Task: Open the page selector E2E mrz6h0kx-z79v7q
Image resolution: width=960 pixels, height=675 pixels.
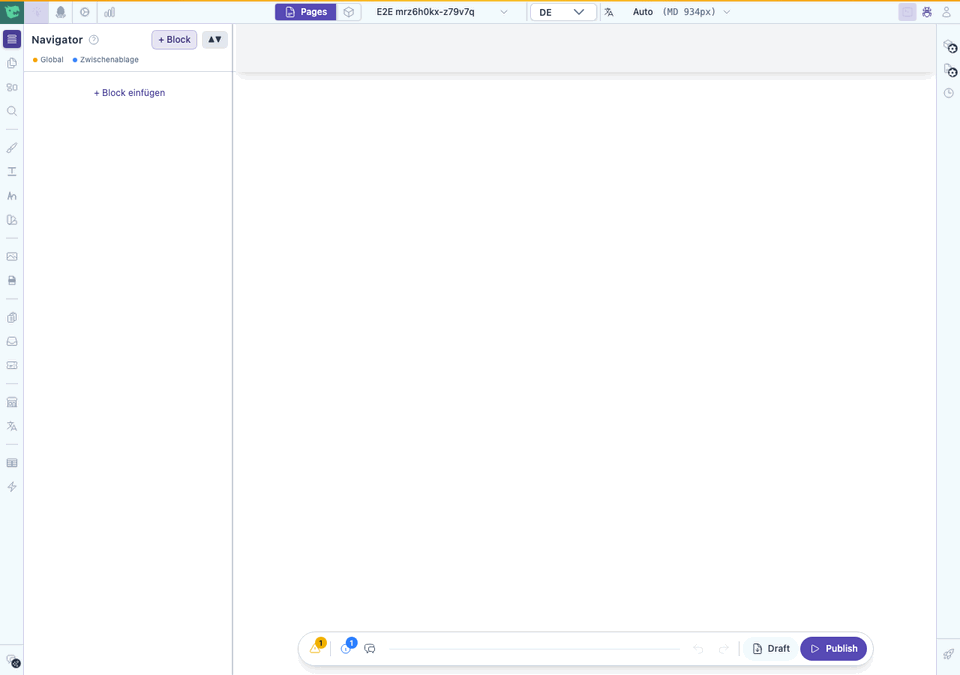Action: 442,12
